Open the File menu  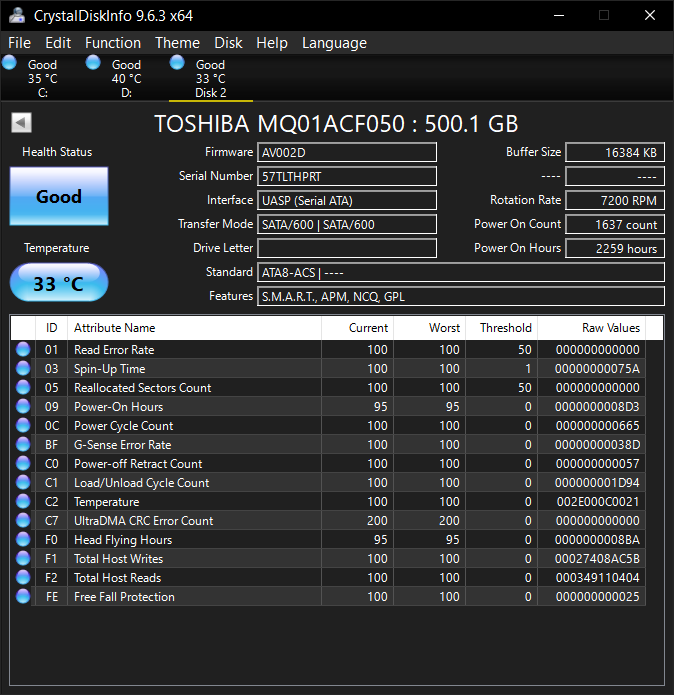(19, 43)
